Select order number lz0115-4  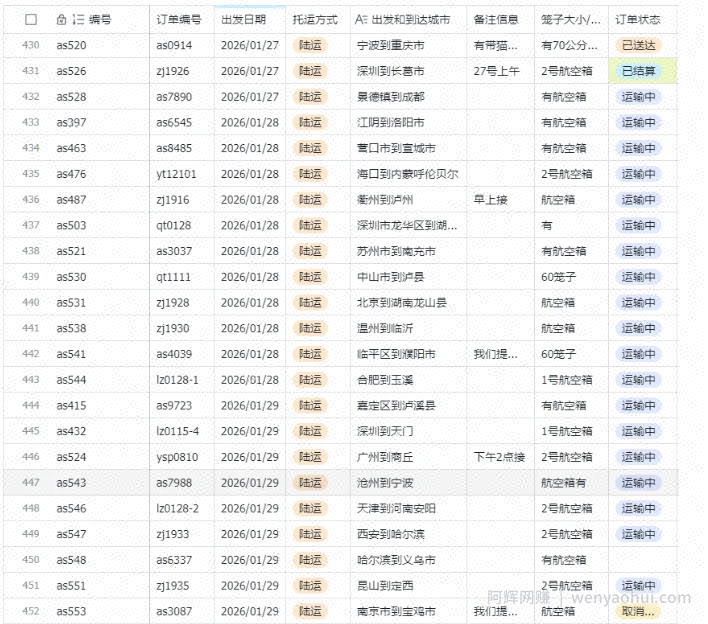(x=177, y=431)
